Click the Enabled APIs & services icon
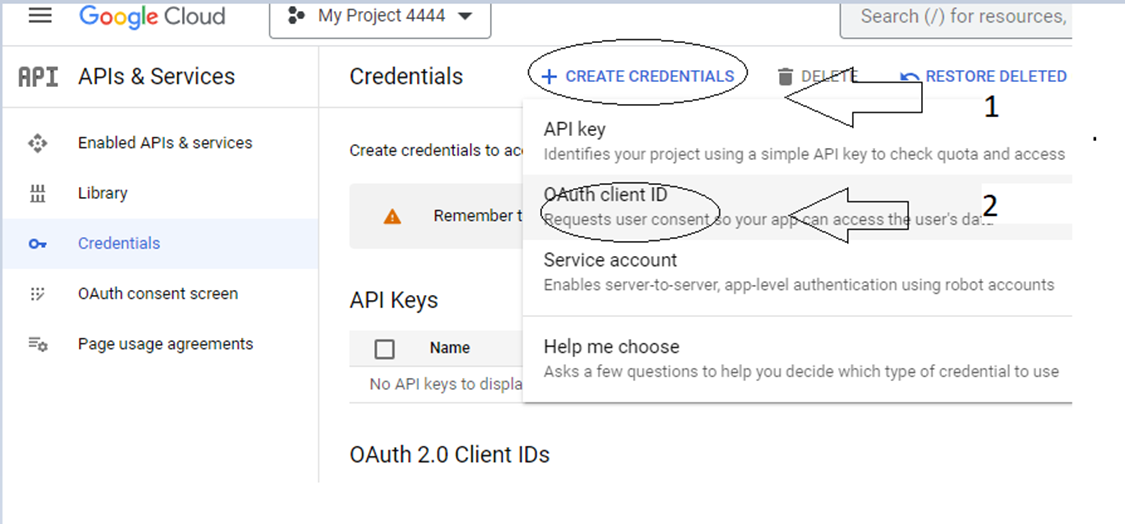 pos(37,143)
